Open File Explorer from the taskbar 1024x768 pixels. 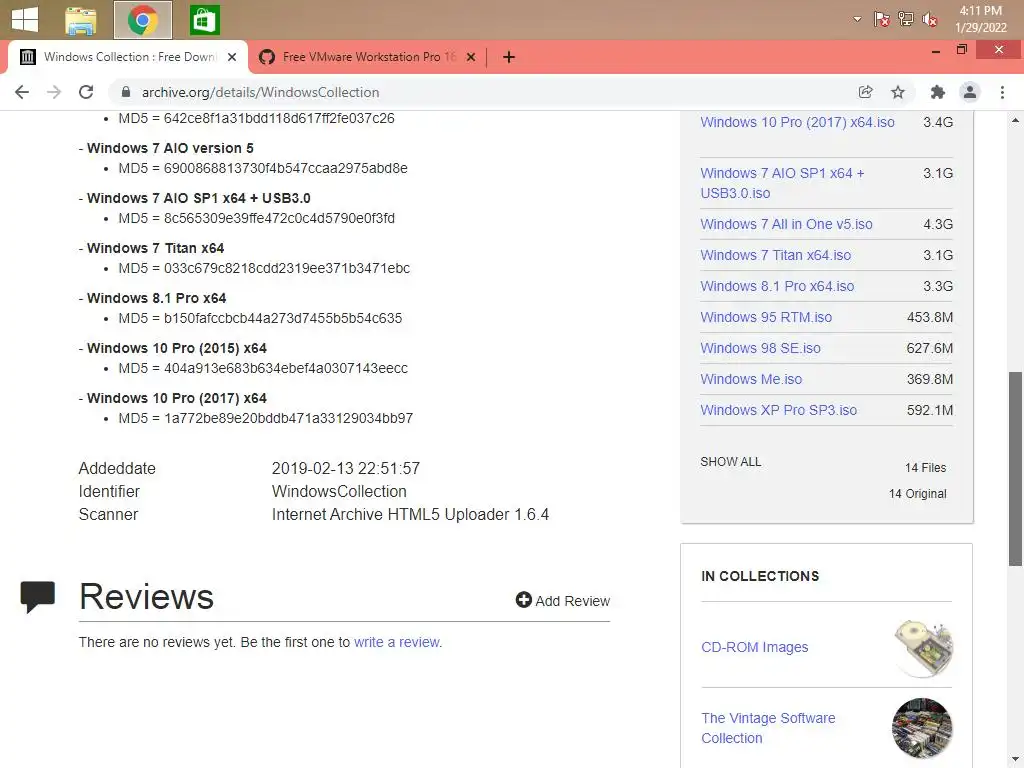[81, 20]
